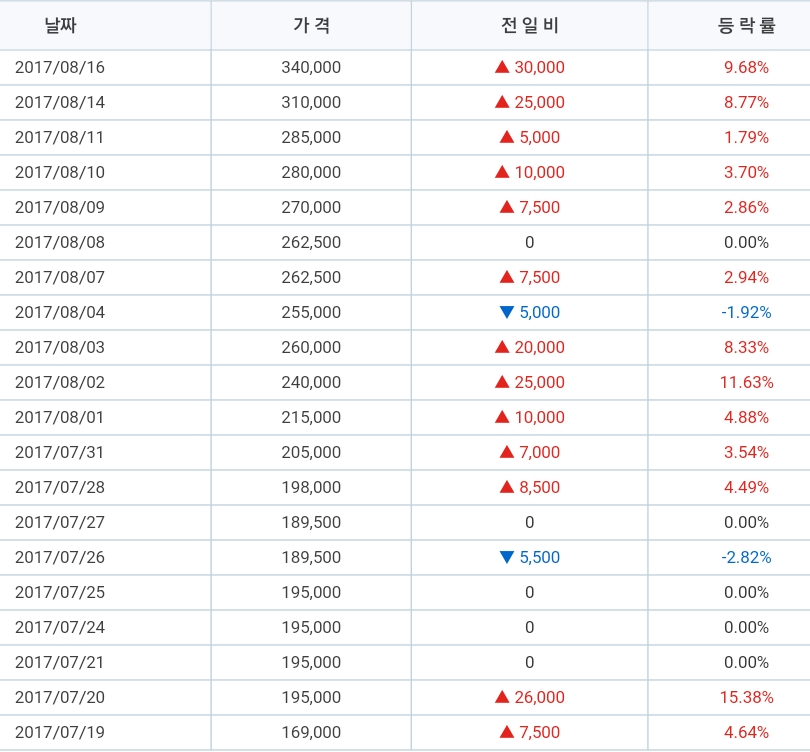Click the up arrow in the 2017/08/10 row

pos(502,172)
